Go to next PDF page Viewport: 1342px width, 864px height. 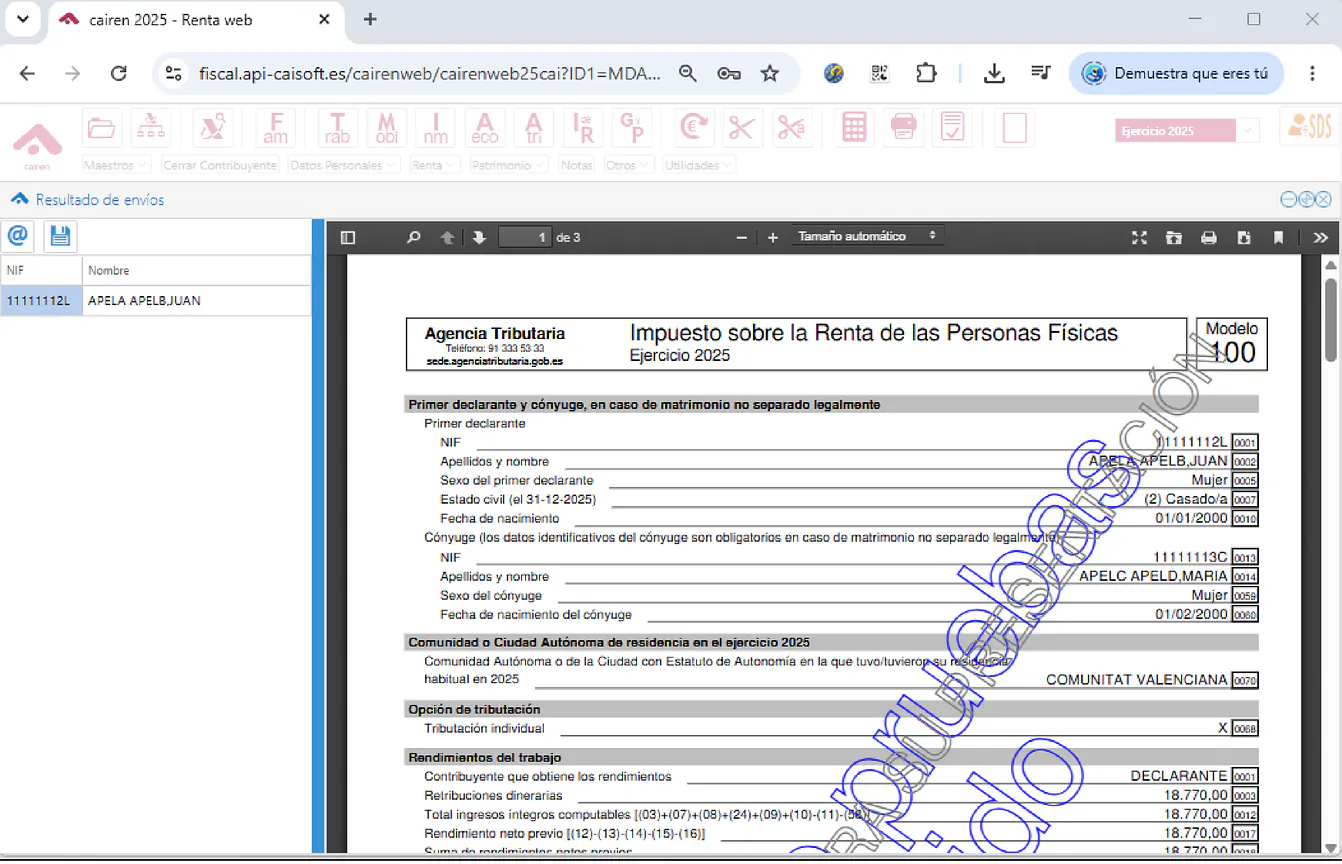479,237
